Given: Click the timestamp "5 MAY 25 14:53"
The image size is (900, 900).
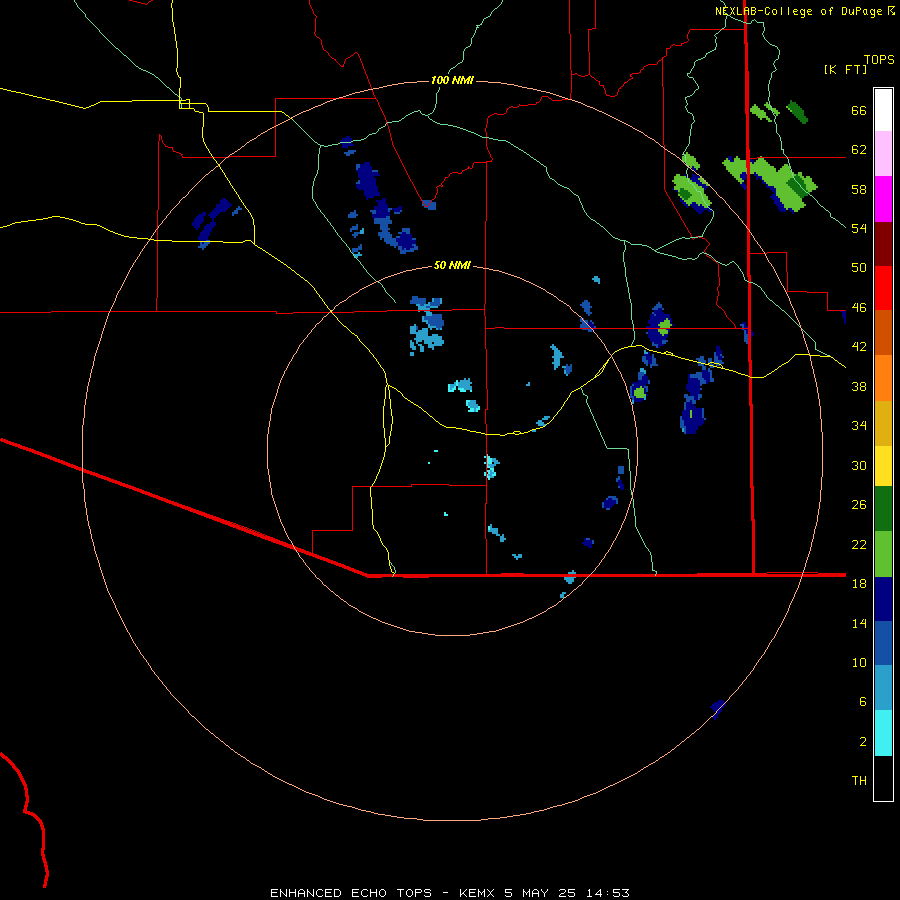Looking at the screenshot, I should pyautogui.click(x=567, y=893).
